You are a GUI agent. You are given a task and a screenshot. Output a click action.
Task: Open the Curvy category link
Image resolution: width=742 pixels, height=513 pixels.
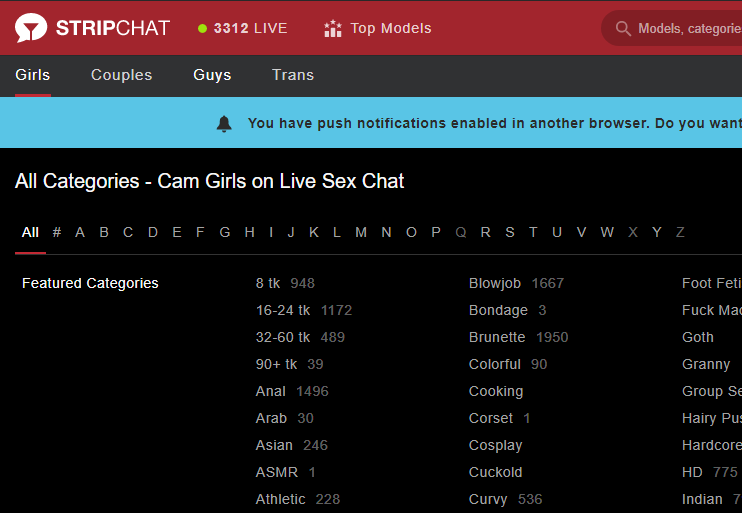[488, 499]
